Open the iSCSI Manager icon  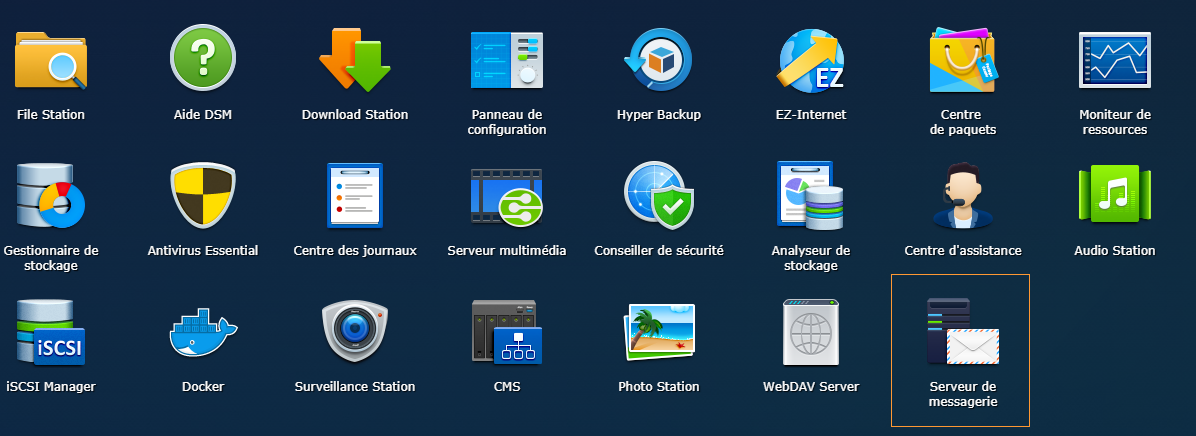point(51,332)
